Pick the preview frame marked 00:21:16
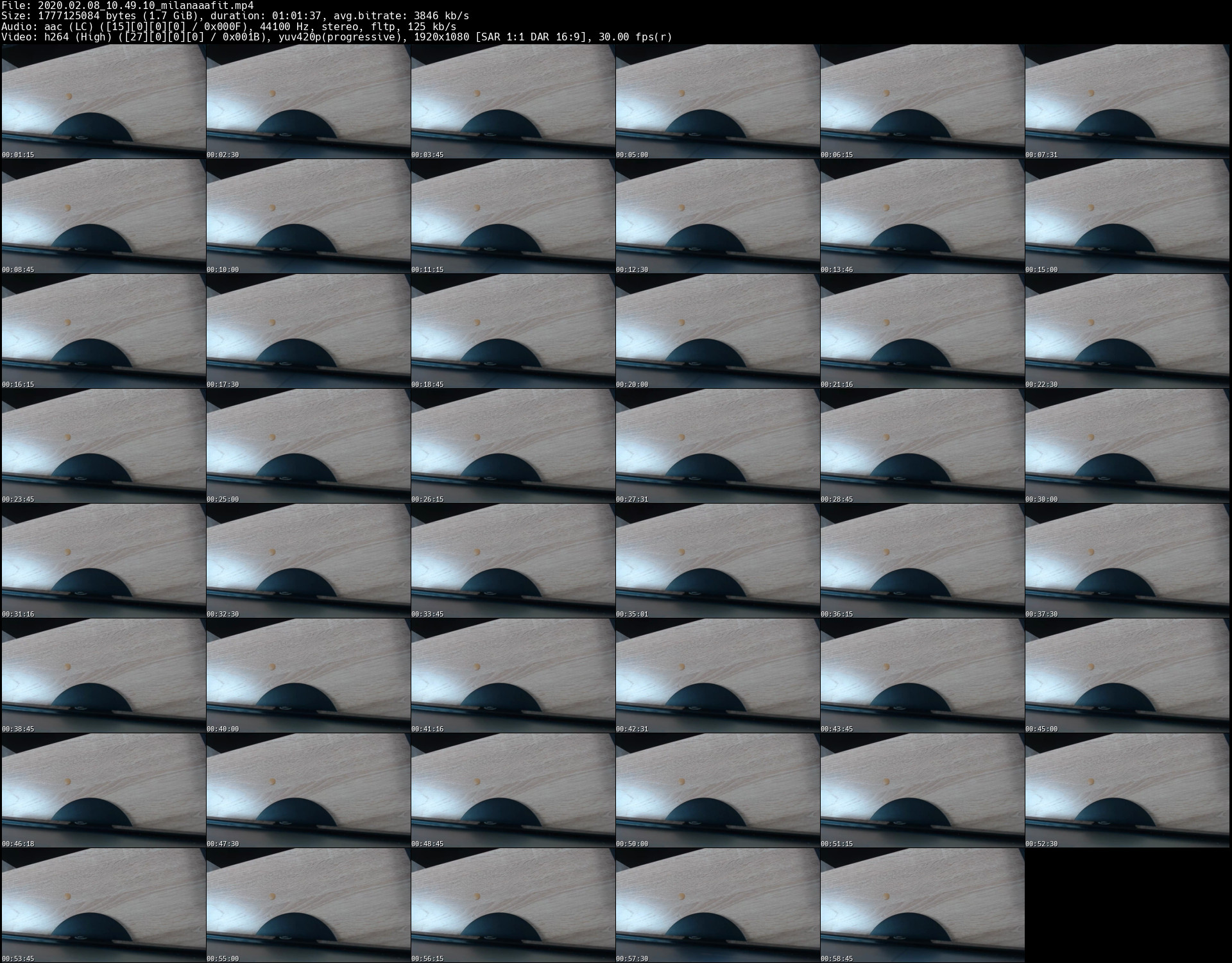The height and width of the screenshot is (963, 1232). (x=922, y=331)
